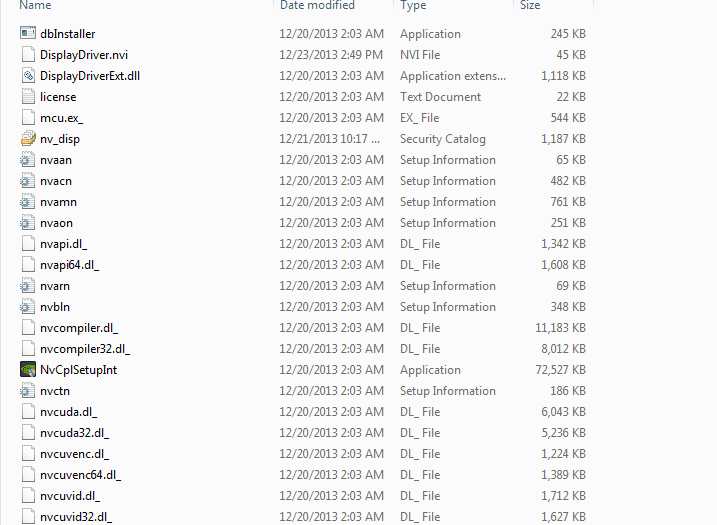Click the dbInstaller application icon

pos(28,34)
